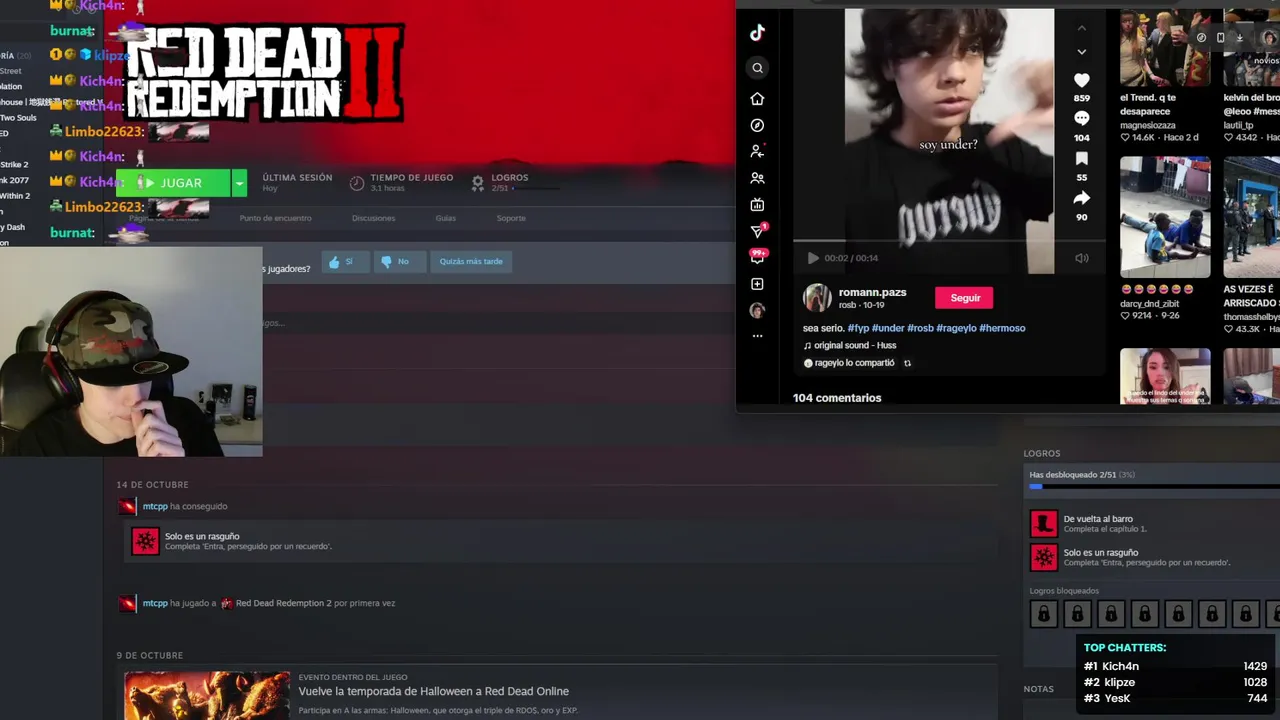Answer No with the thumbs down button
The image size is (1280, 720).
click(398, 261)
